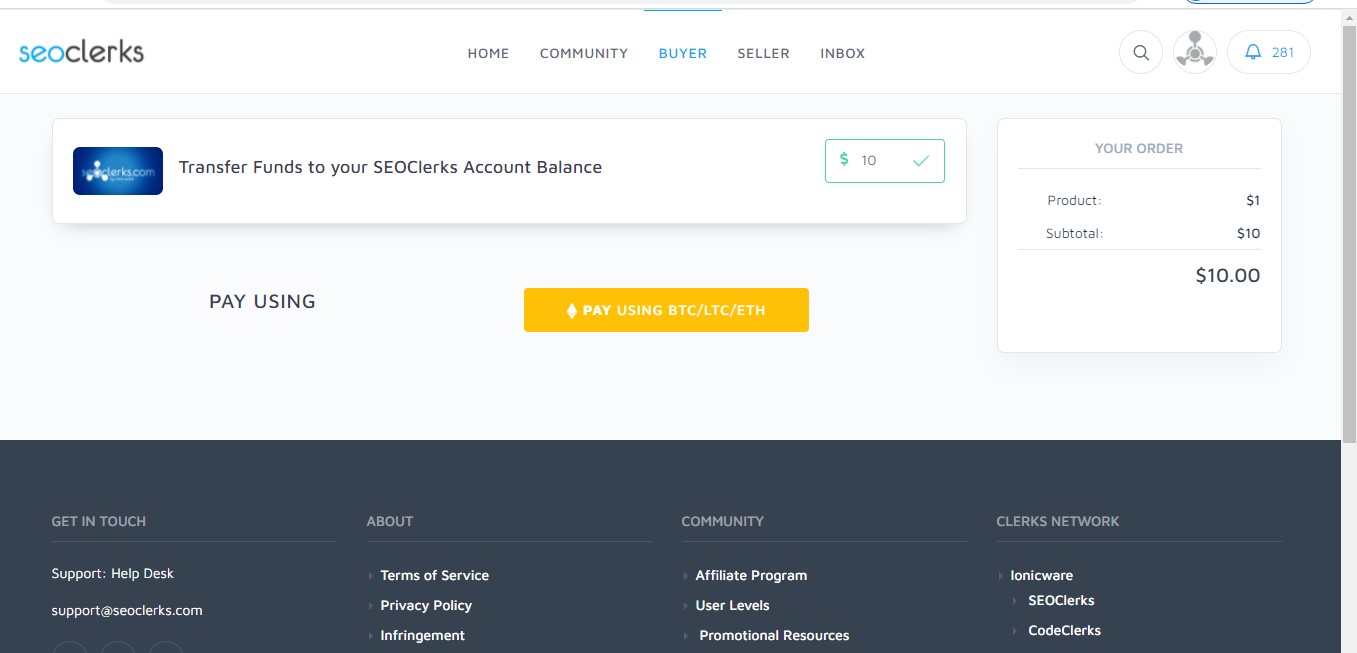Open the SELLER menu

[x=764, y=53]
